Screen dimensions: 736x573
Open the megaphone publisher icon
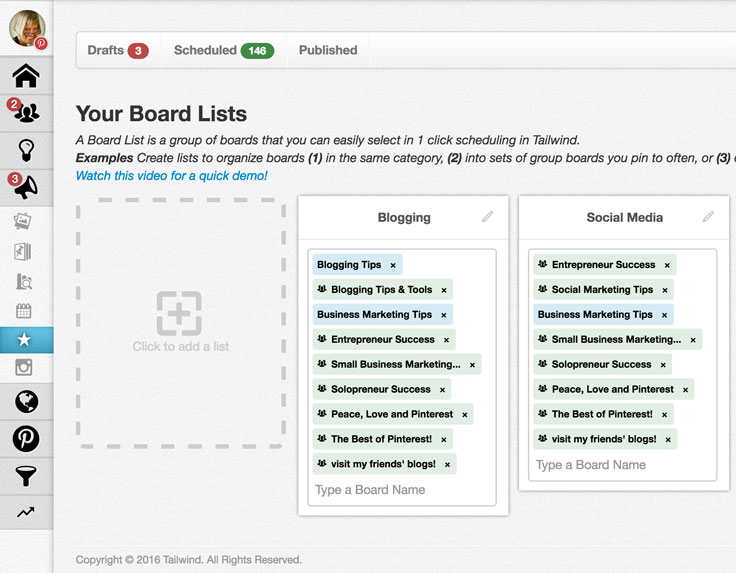tap(26, 188)
